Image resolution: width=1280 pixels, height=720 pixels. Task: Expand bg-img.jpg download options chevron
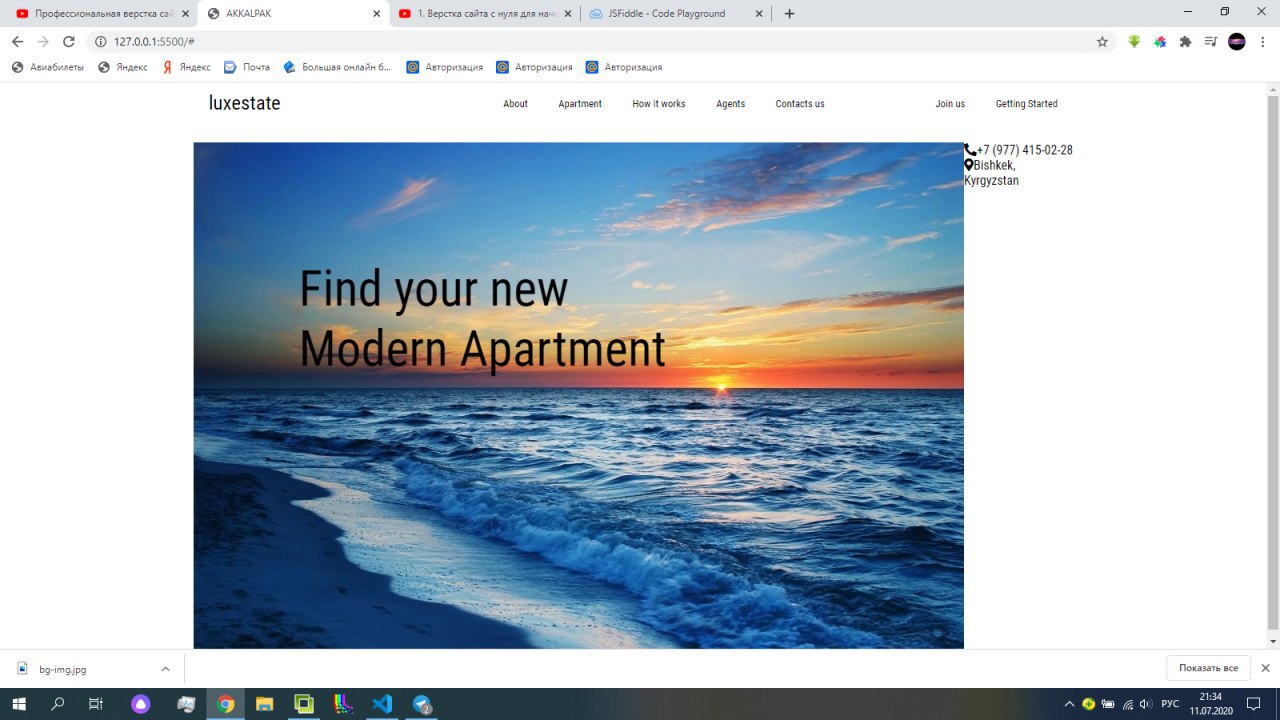(x=165, y=669)
